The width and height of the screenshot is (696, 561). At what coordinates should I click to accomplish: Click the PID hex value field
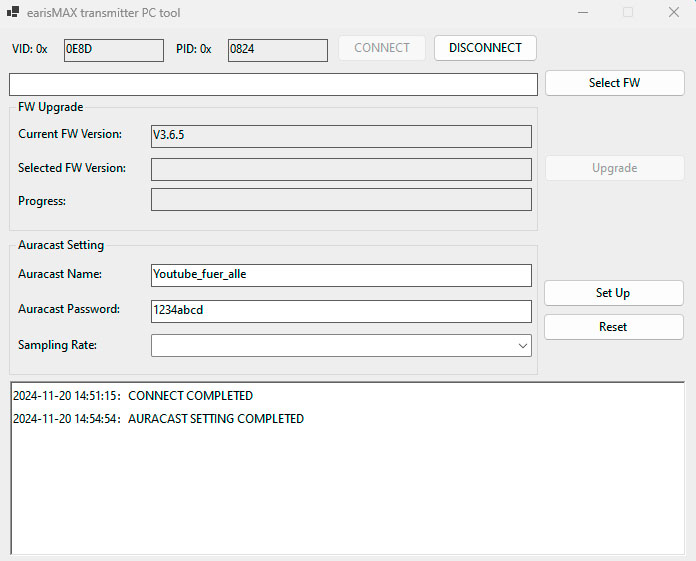pos(277,50)
